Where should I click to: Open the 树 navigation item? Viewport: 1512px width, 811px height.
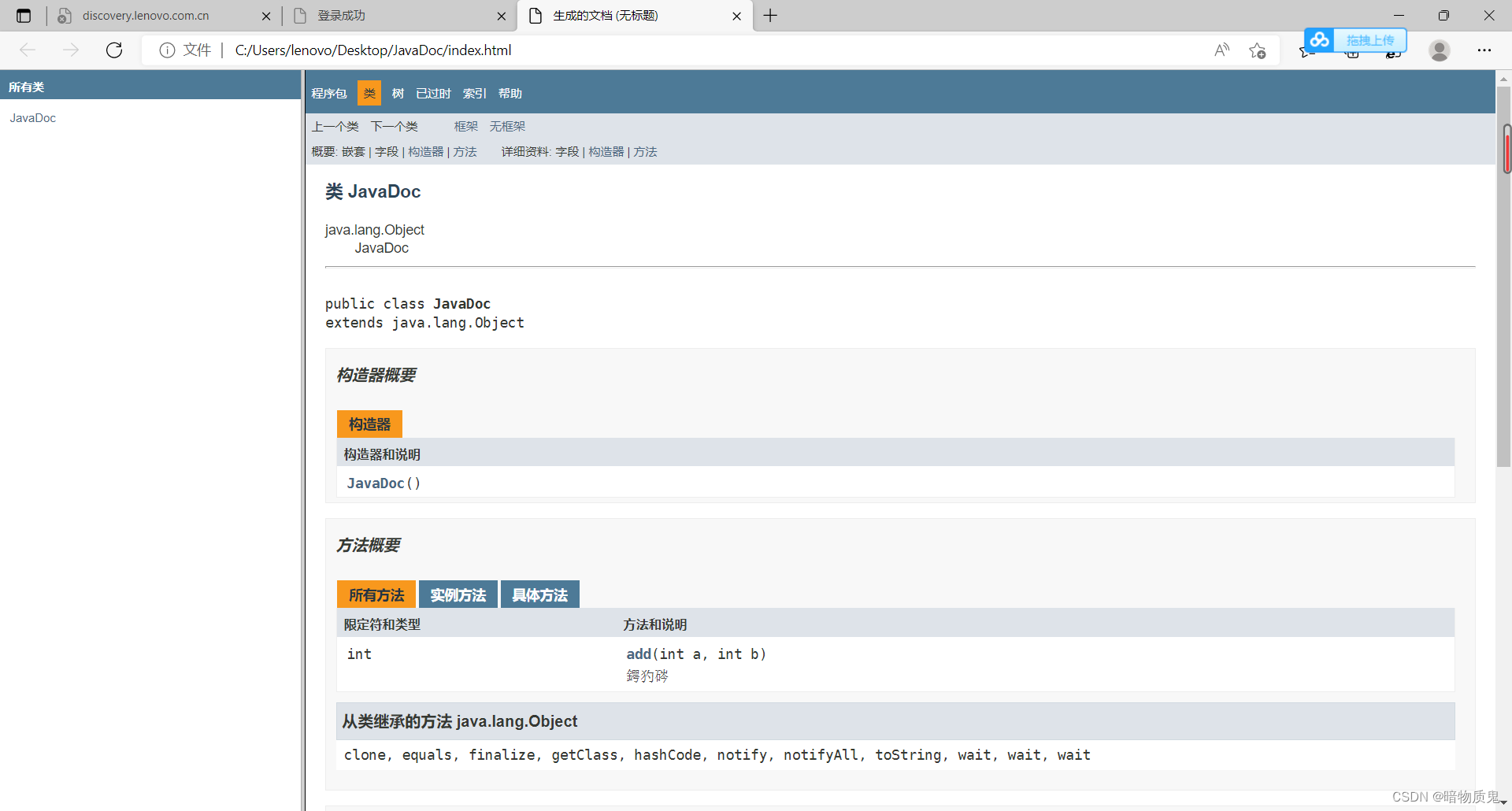tap(398, 94)
